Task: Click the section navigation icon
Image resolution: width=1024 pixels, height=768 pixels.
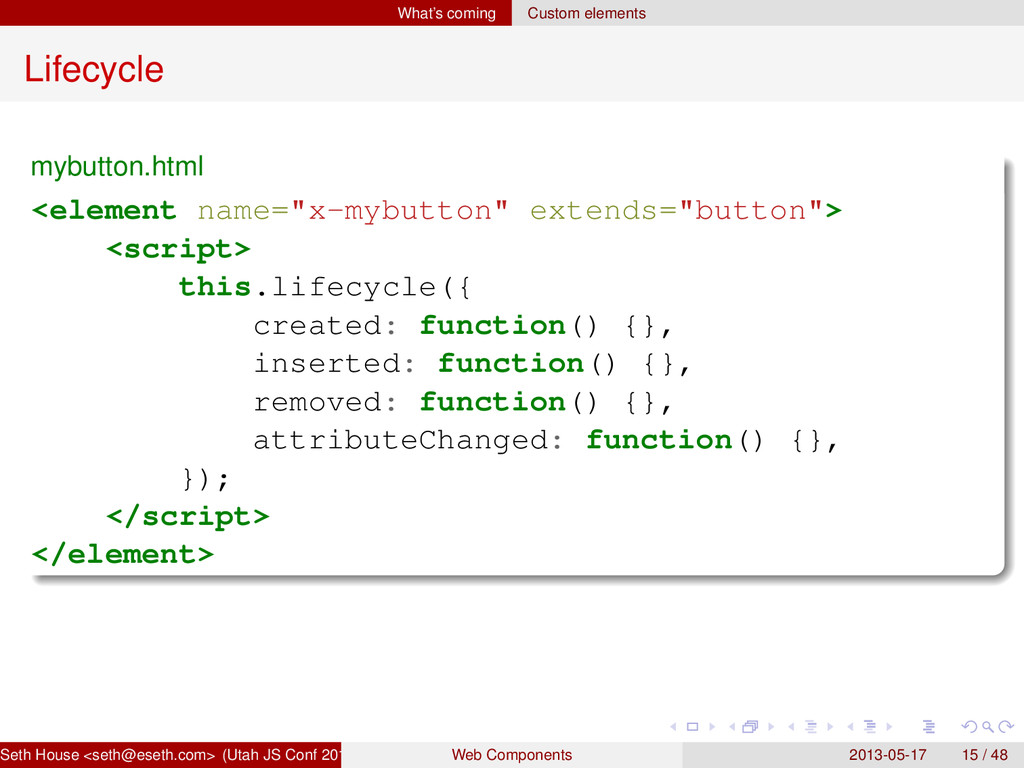Action: [x=870, y=726]
